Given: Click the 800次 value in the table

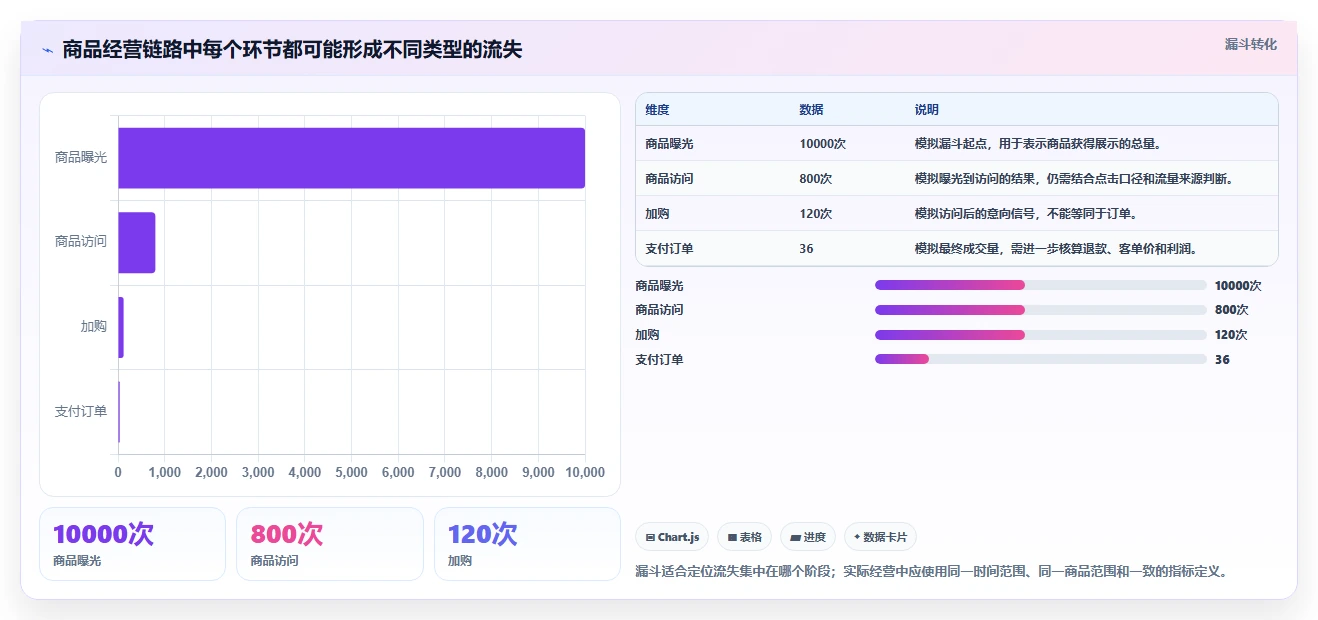Looking at the screenshot, I should coord(816,179).
